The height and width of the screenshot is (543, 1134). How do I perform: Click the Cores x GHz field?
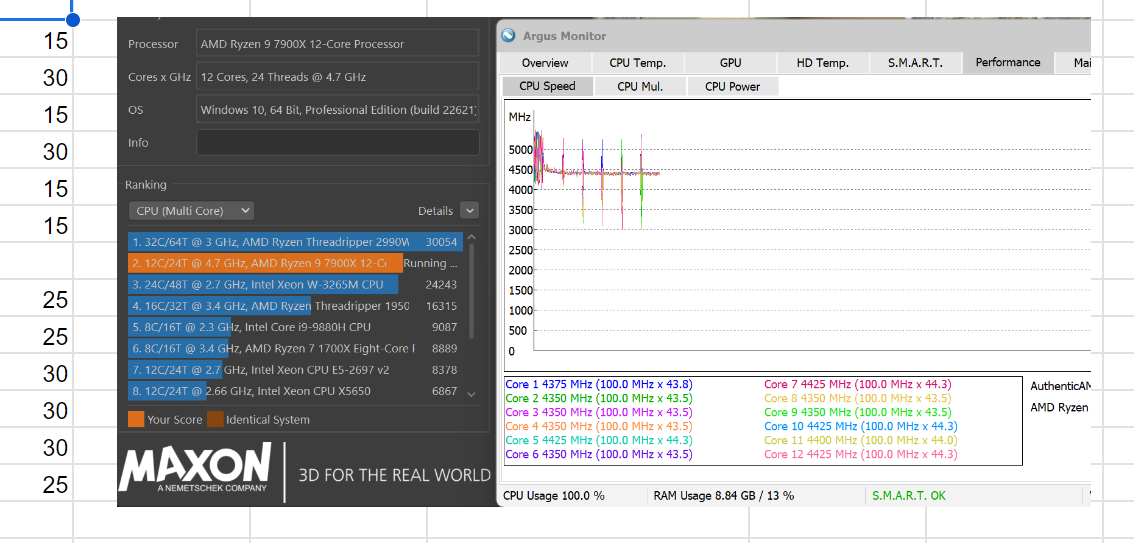point(338,77)
